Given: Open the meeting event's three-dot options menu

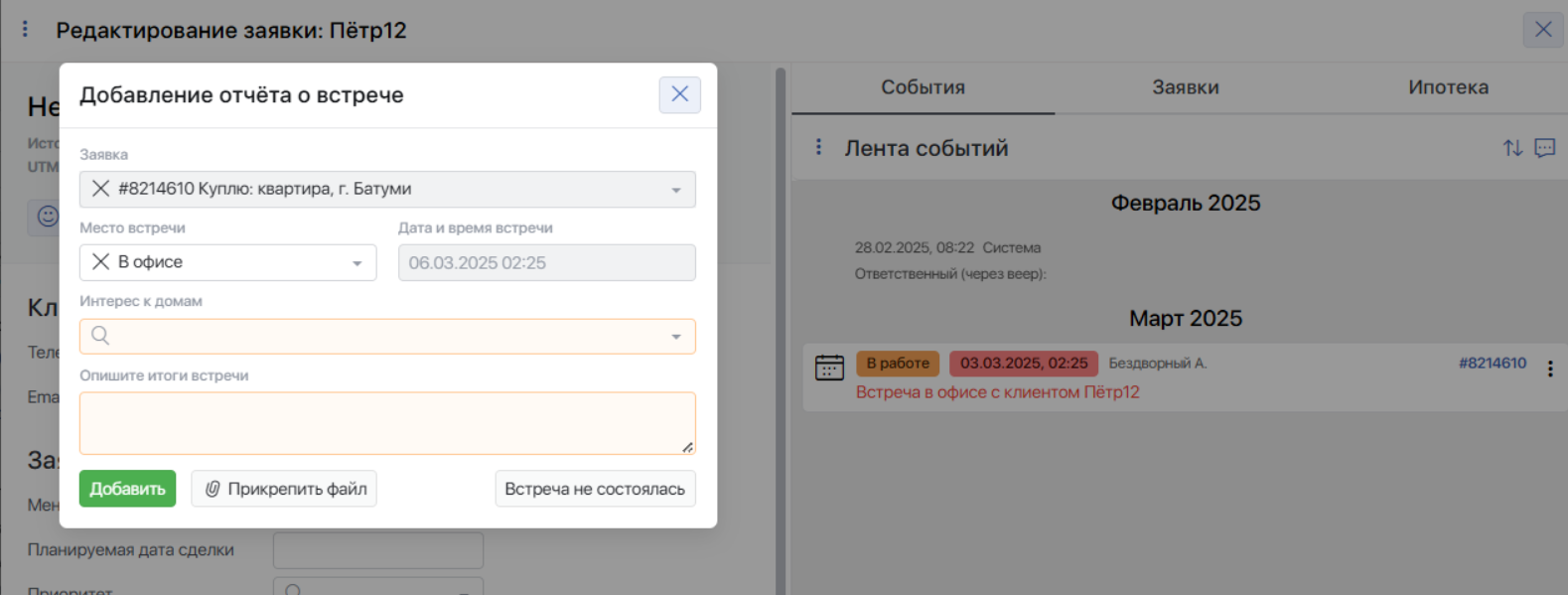Looking at the screenshot, I should [x=1549, y=369].
